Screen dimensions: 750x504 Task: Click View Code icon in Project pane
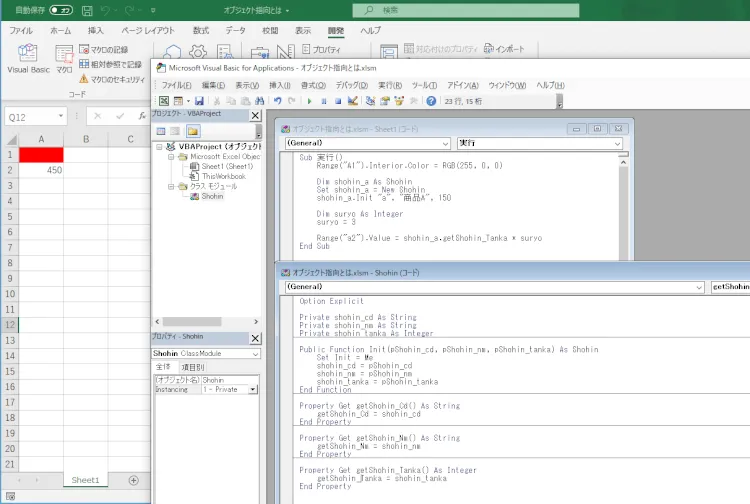(161, 131)
